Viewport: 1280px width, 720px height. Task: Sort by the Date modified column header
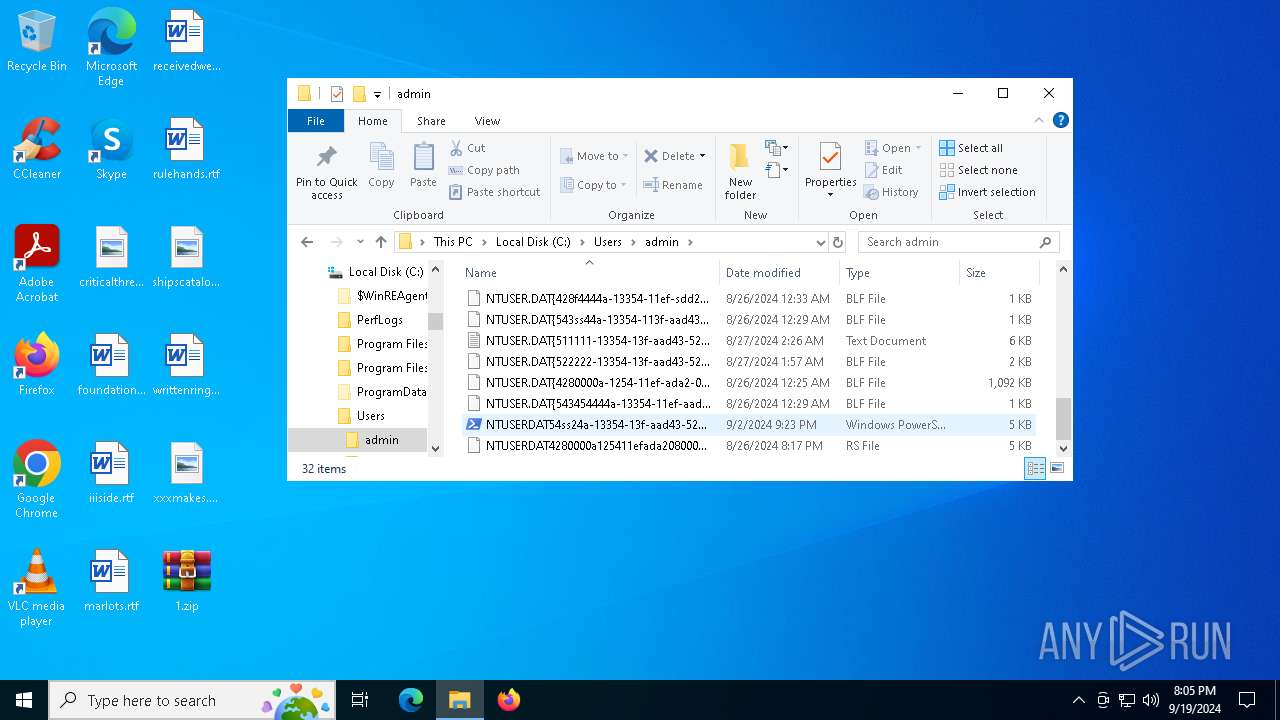click(779, 273)
